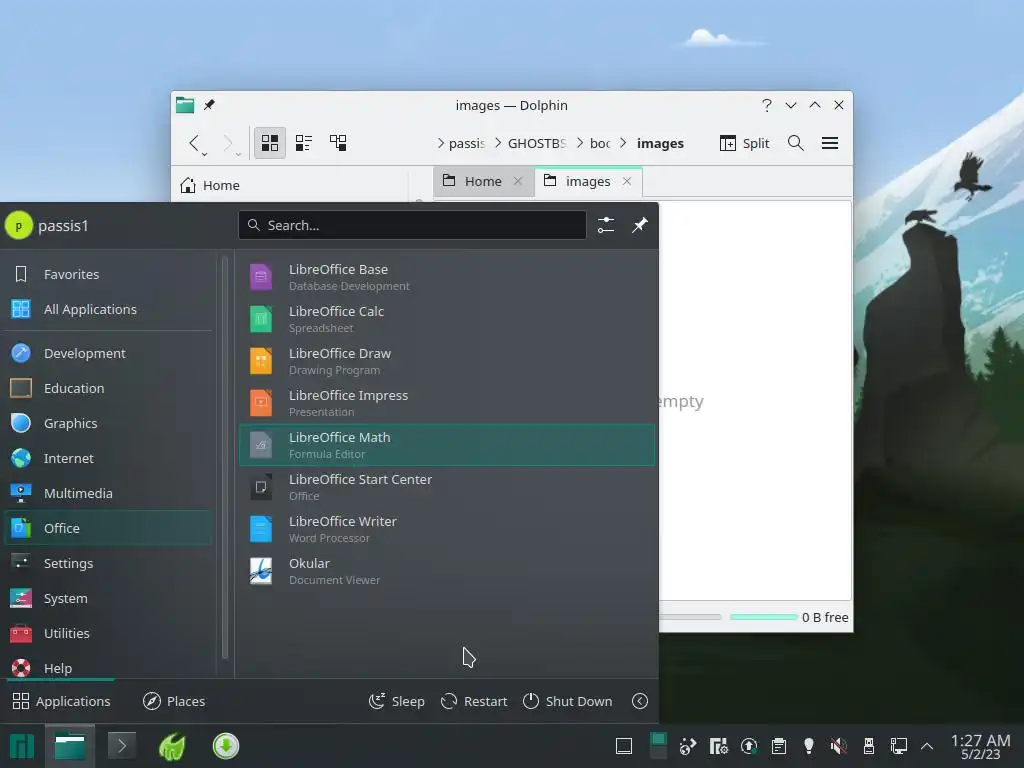
Task: Click the images breadcrumb
Action: tap(660, 143)
